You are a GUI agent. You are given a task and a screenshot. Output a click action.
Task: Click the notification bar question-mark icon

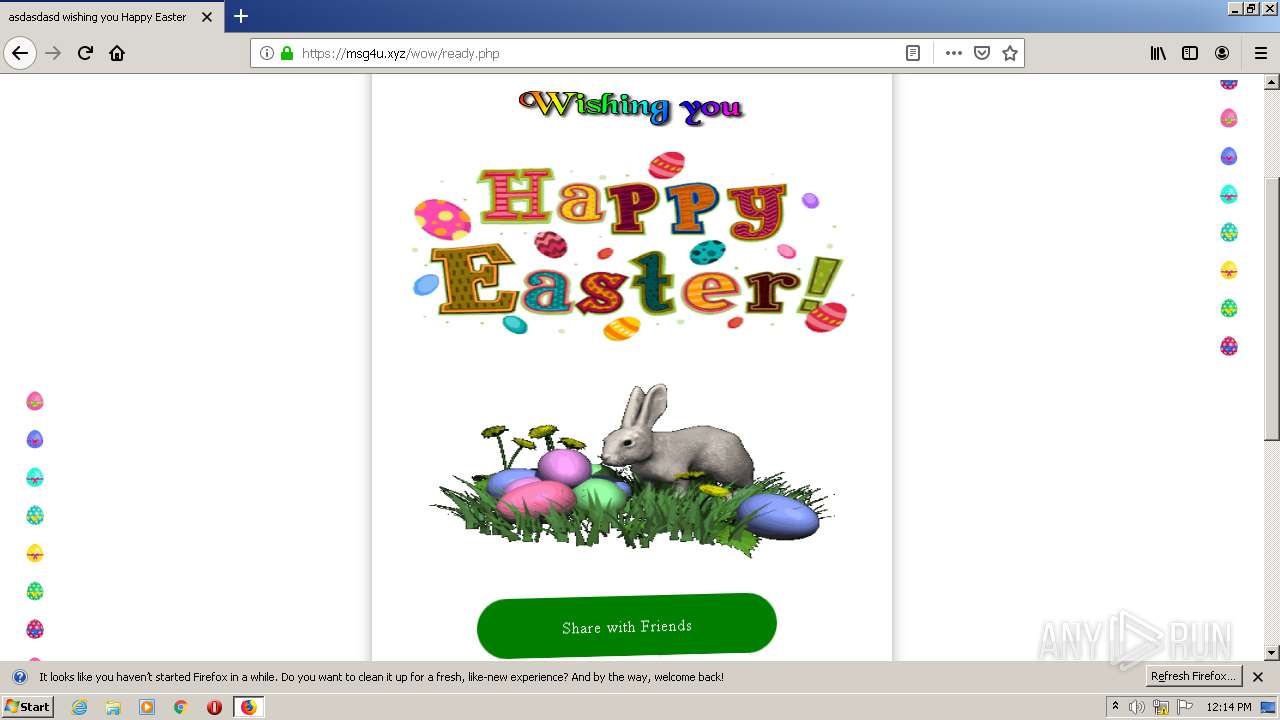(19, 677)
